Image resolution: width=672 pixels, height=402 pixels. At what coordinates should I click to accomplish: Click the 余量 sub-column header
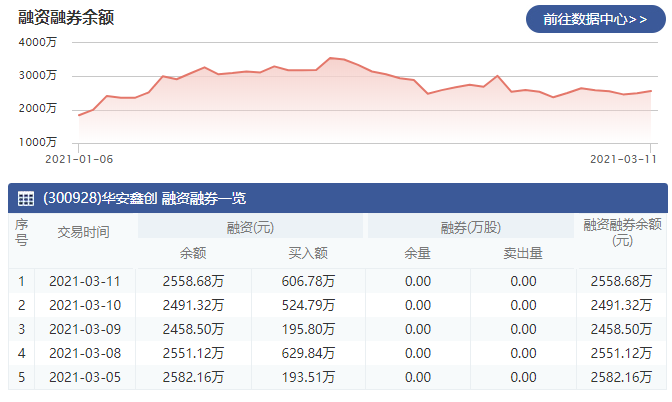(x=417, y=253)
